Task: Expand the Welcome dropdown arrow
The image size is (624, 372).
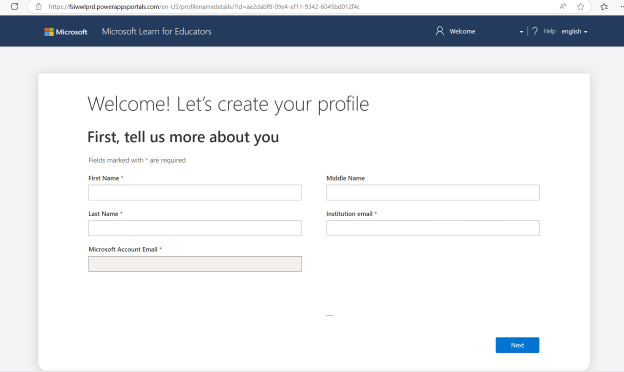Action: [521, 32]
